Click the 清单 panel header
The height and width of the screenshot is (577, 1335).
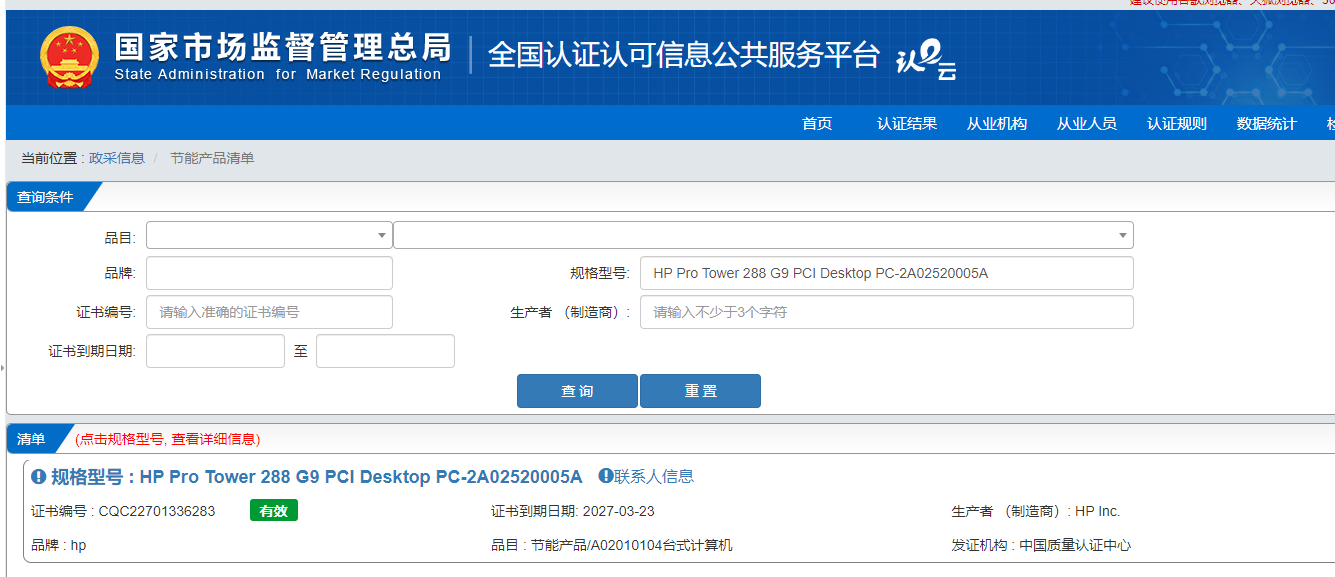click(31, 439)
